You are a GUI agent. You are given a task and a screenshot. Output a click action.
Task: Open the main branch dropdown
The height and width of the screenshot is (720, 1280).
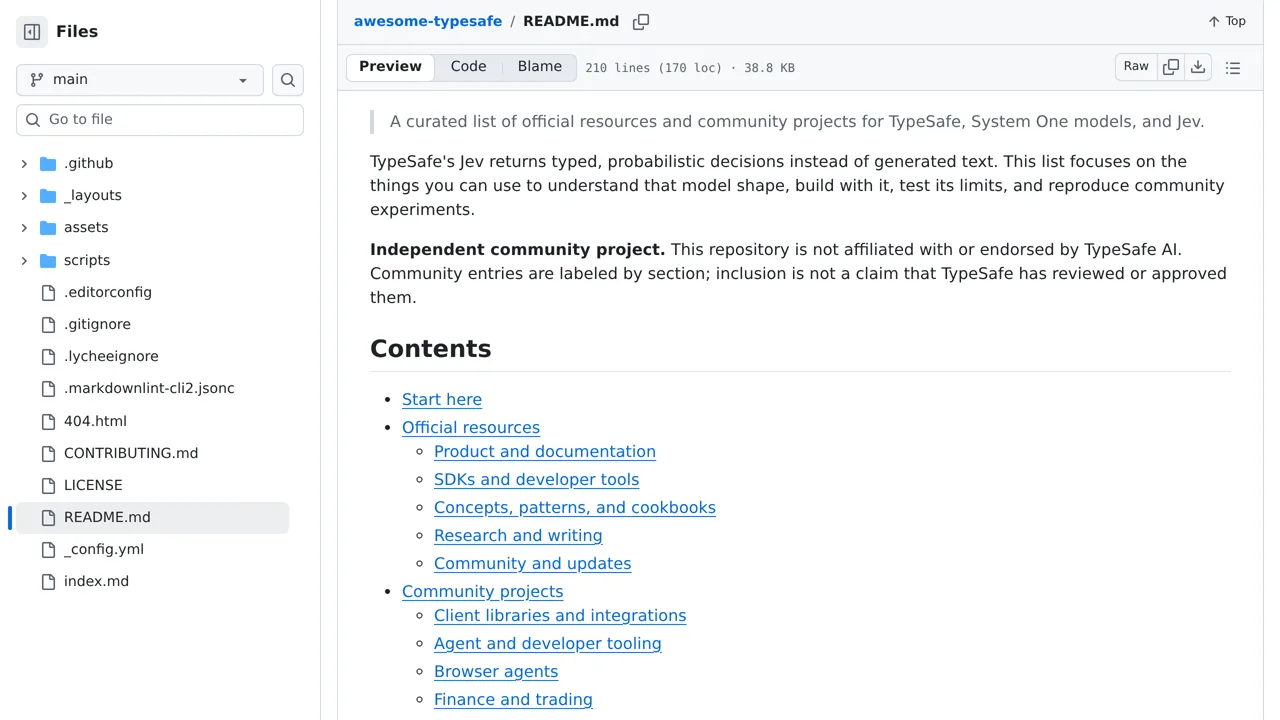pos(140,80)
